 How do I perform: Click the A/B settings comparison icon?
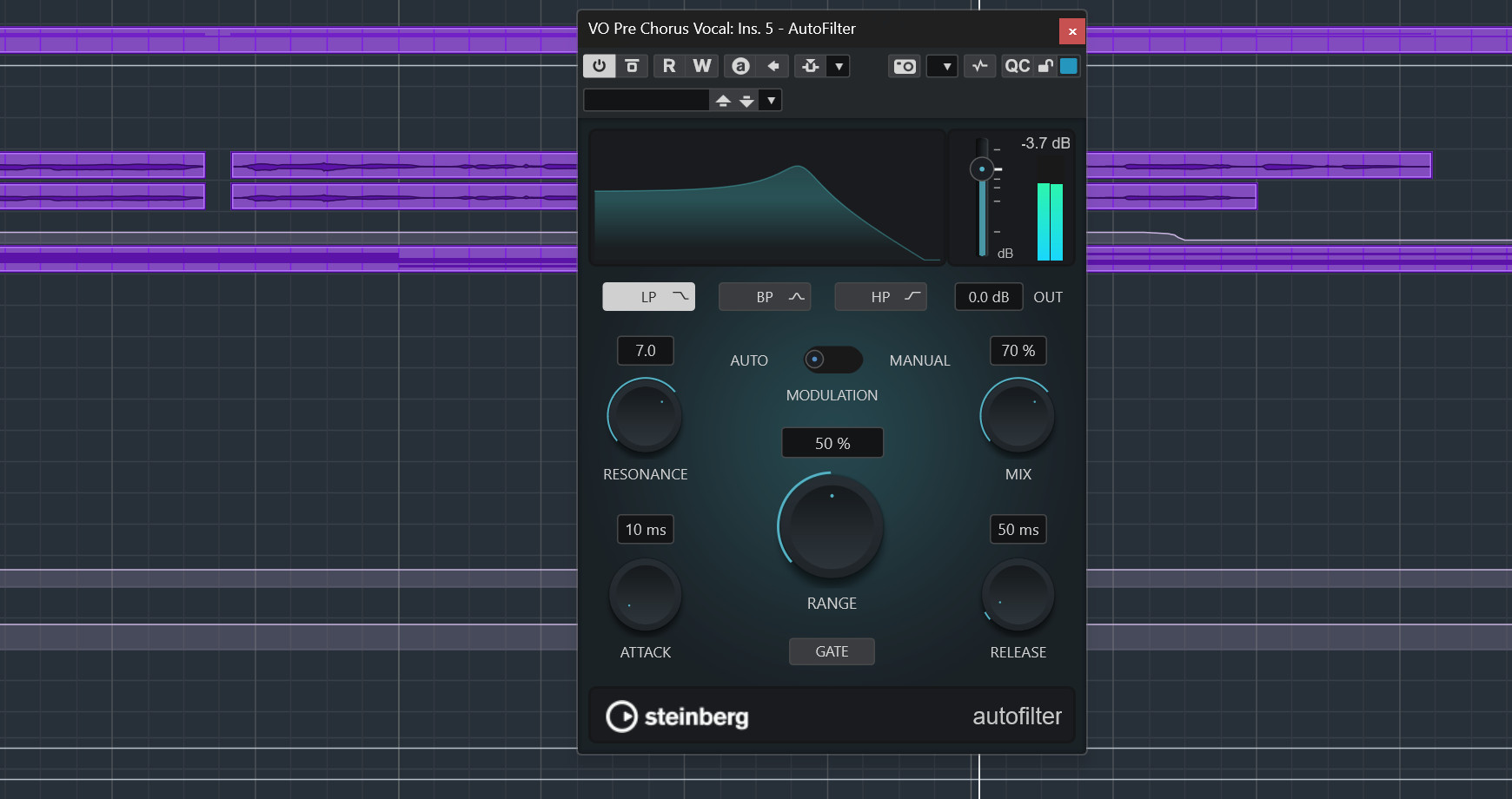(x=740, y=66)
